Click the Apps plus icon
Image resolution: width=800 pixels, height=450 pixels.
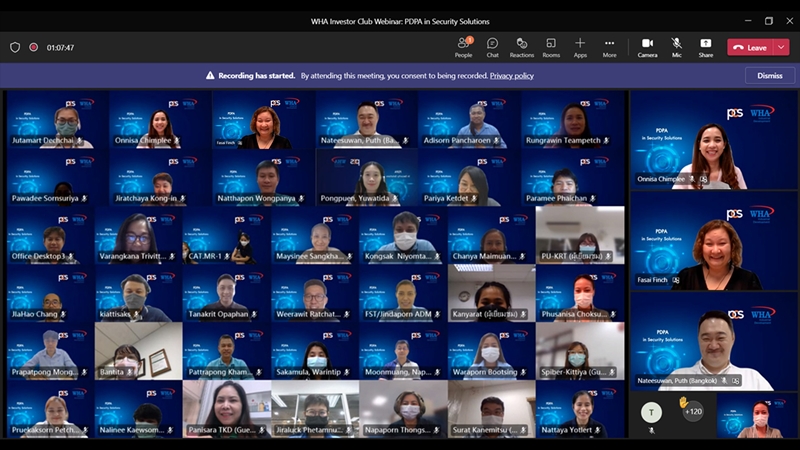580,46
